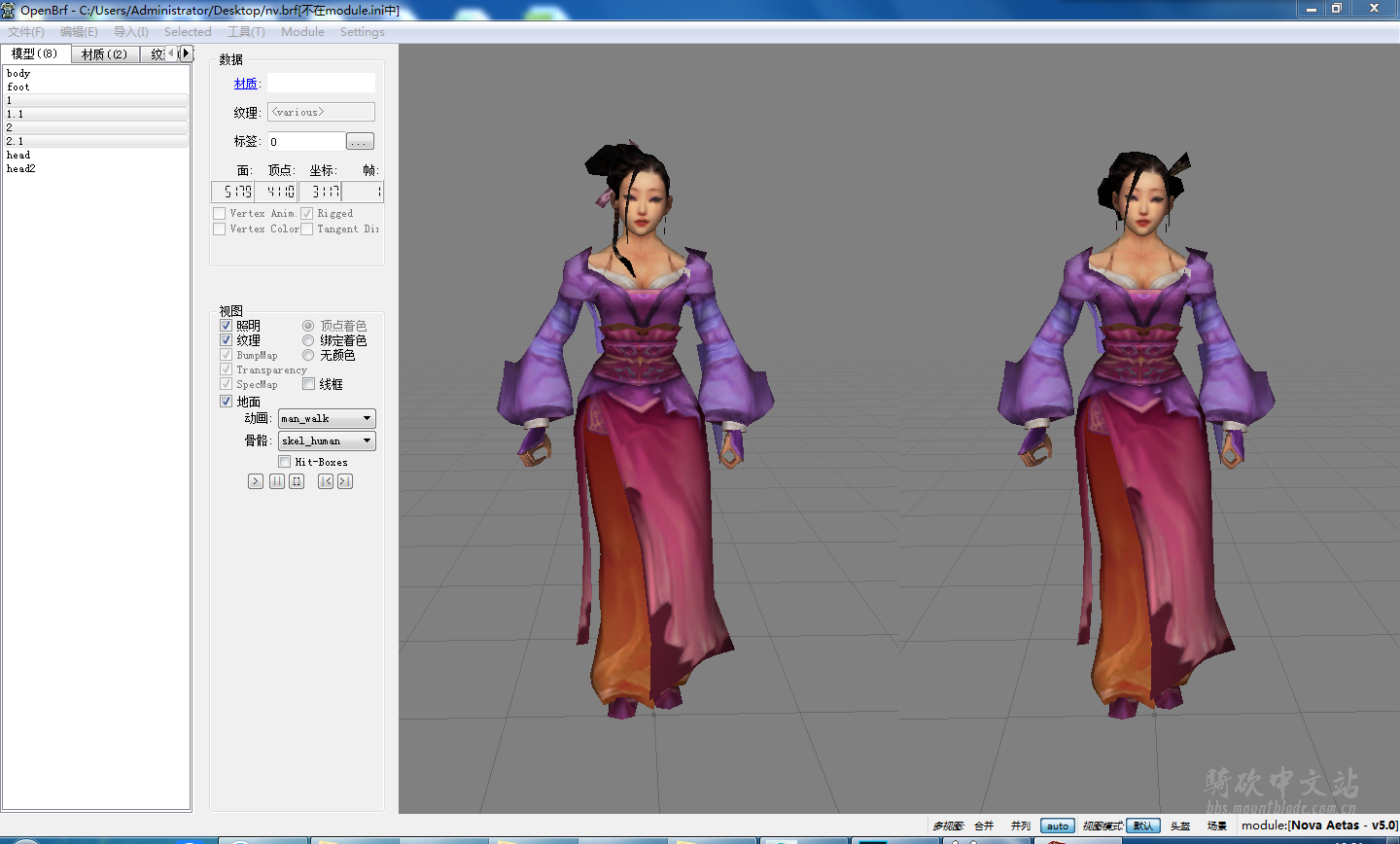Viewport: 1400px width, 844px height.
Task: Step back one animation frame
Action: tap(326, 481)
